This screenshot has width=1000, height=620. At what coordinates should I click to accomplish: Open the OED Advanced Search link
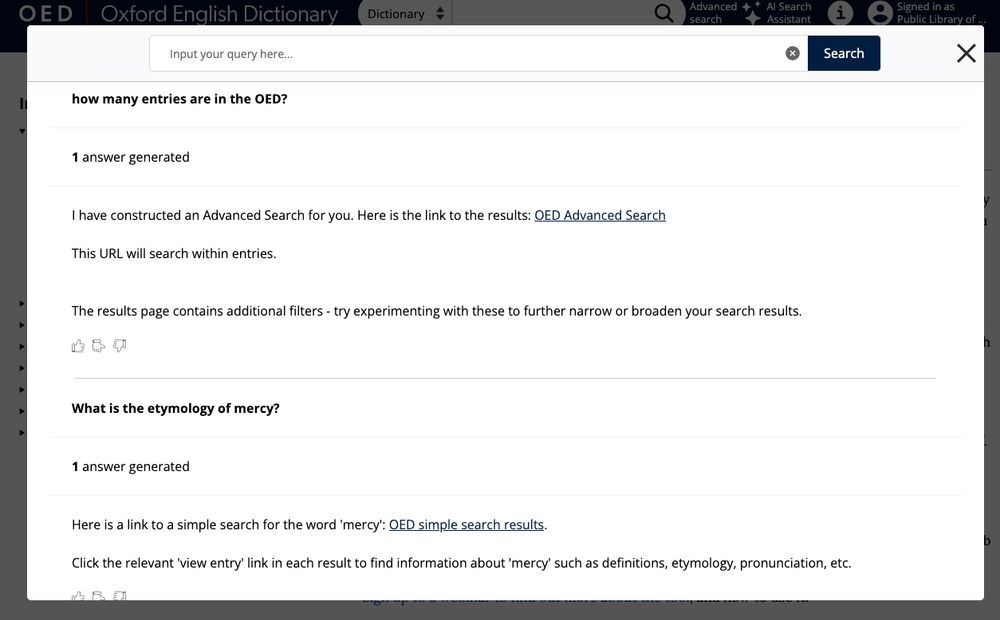click(600, 214)
